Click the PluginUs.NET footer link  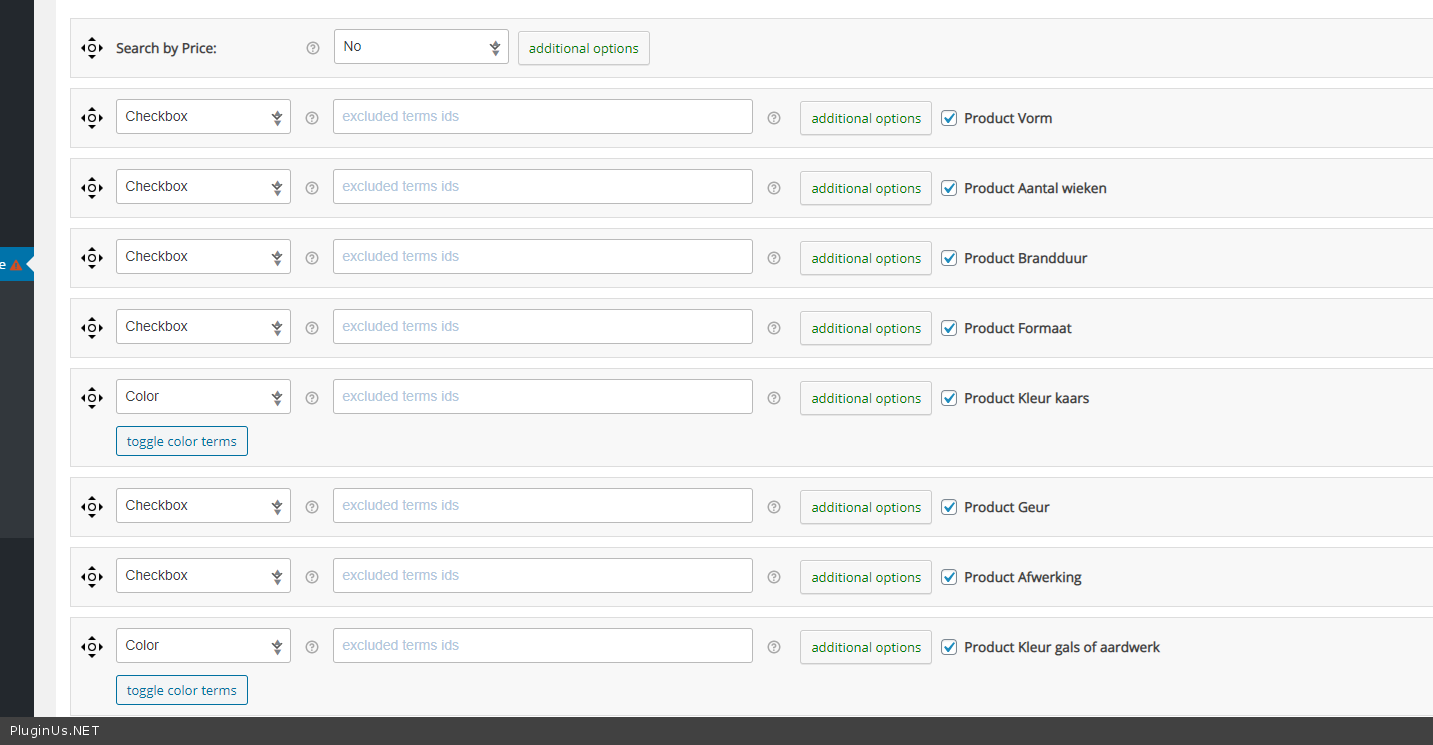(55, 731)
